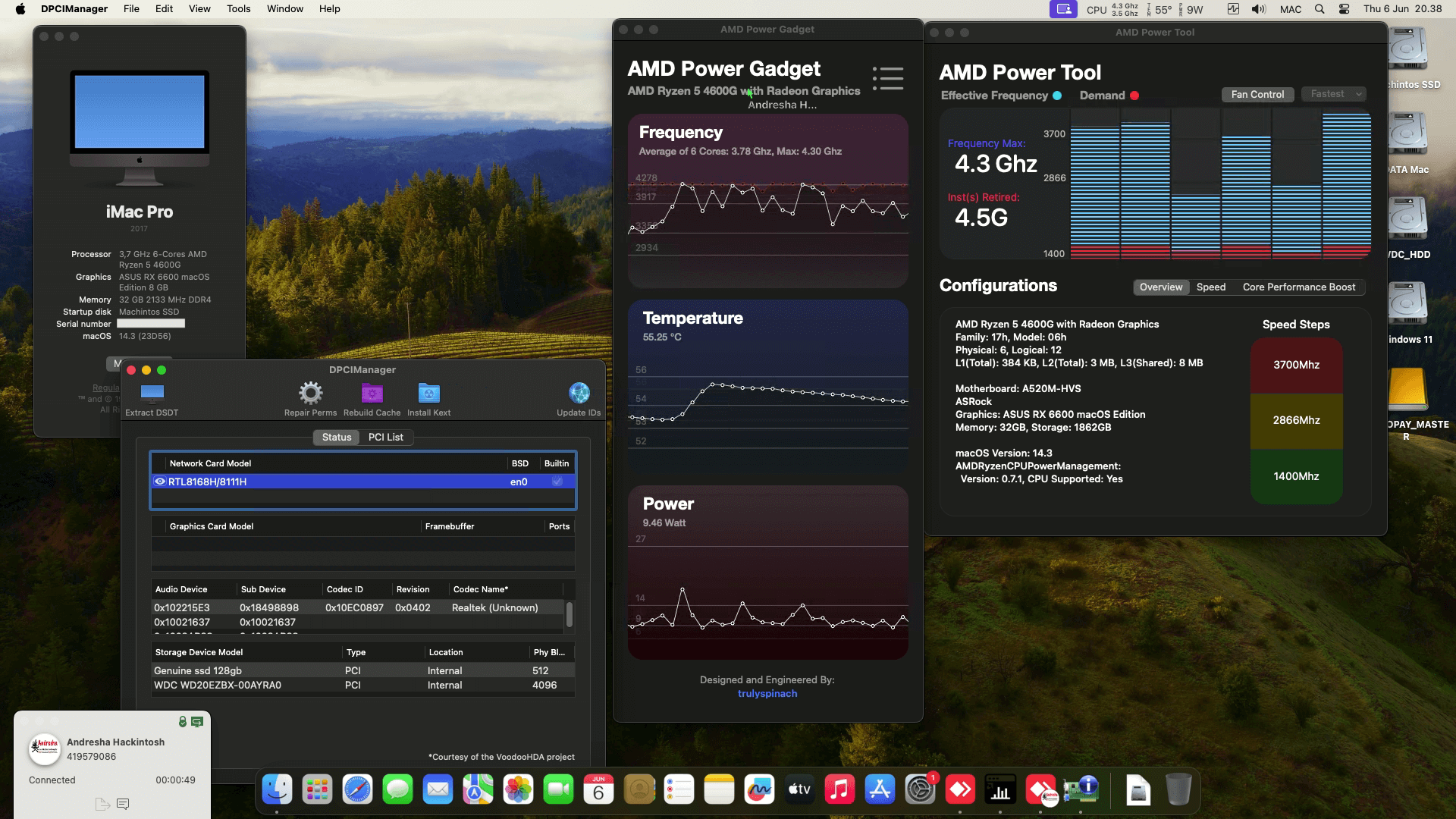
Task: Open Finder from the Dock
Action: tap(277, 790)
